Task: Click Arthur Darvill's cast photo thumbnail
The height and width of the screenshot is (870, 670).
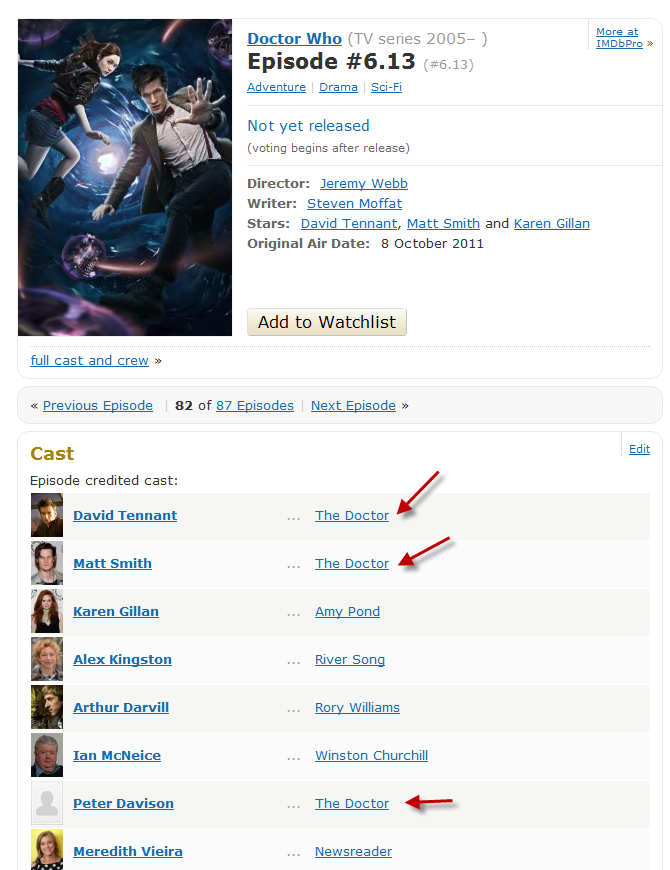Action: (47, 707)
